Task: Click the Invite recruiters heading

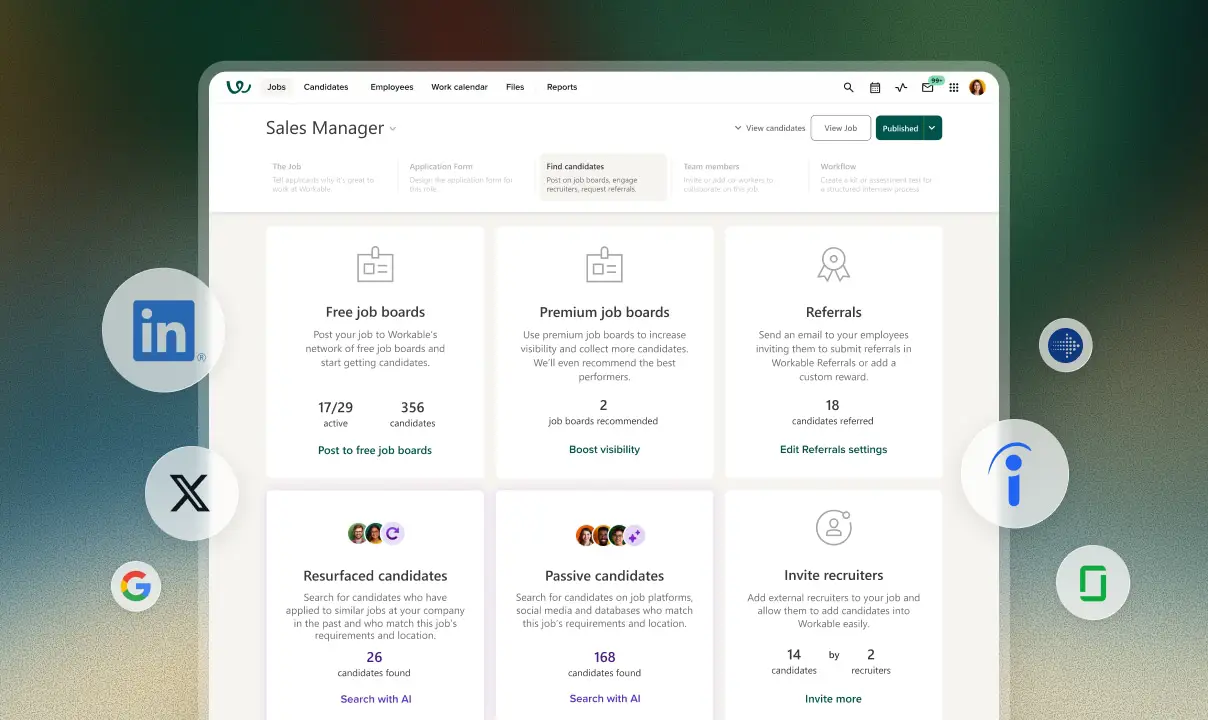Action: (x=833, y=576)
